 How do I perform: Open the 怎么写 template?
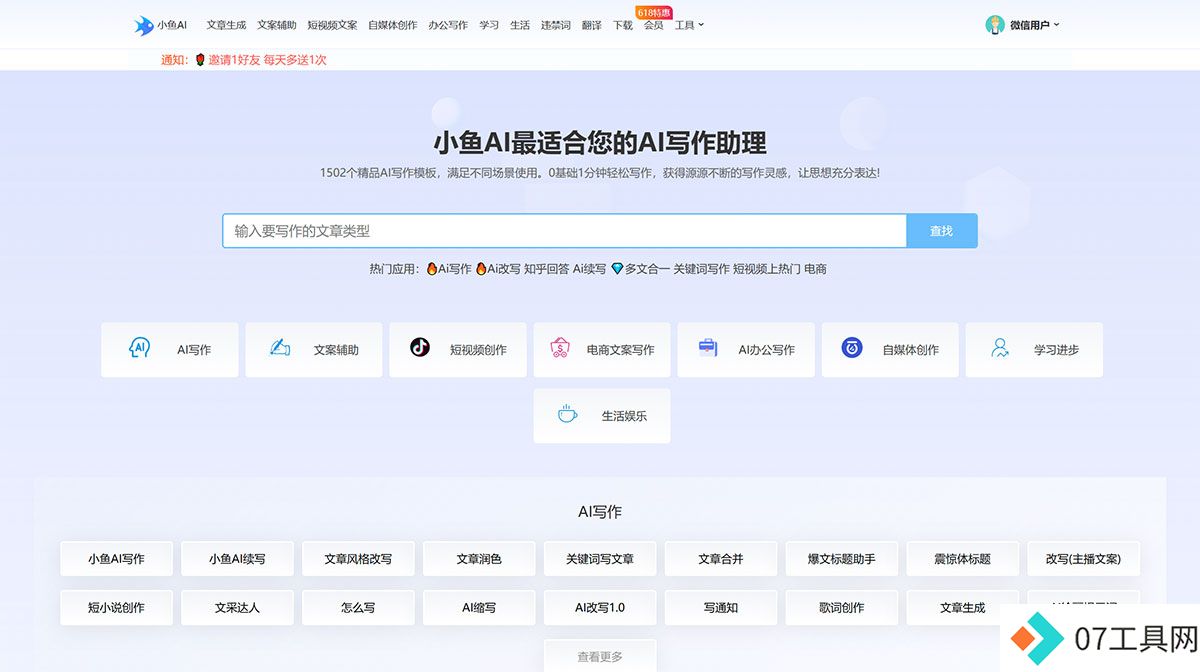tap(358, 607)
